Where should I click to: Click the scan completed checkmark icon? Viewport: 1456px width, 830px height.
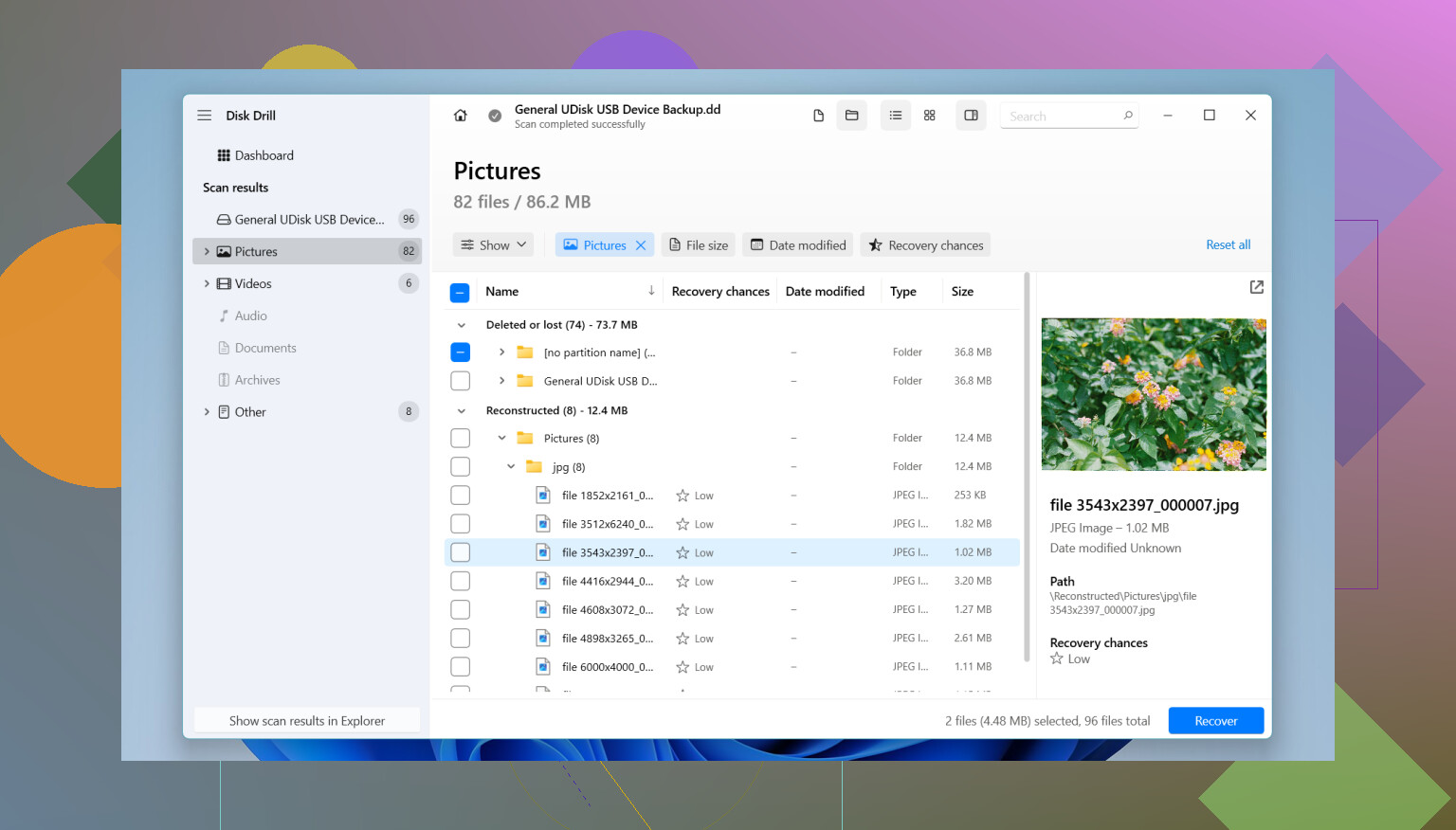495,116
